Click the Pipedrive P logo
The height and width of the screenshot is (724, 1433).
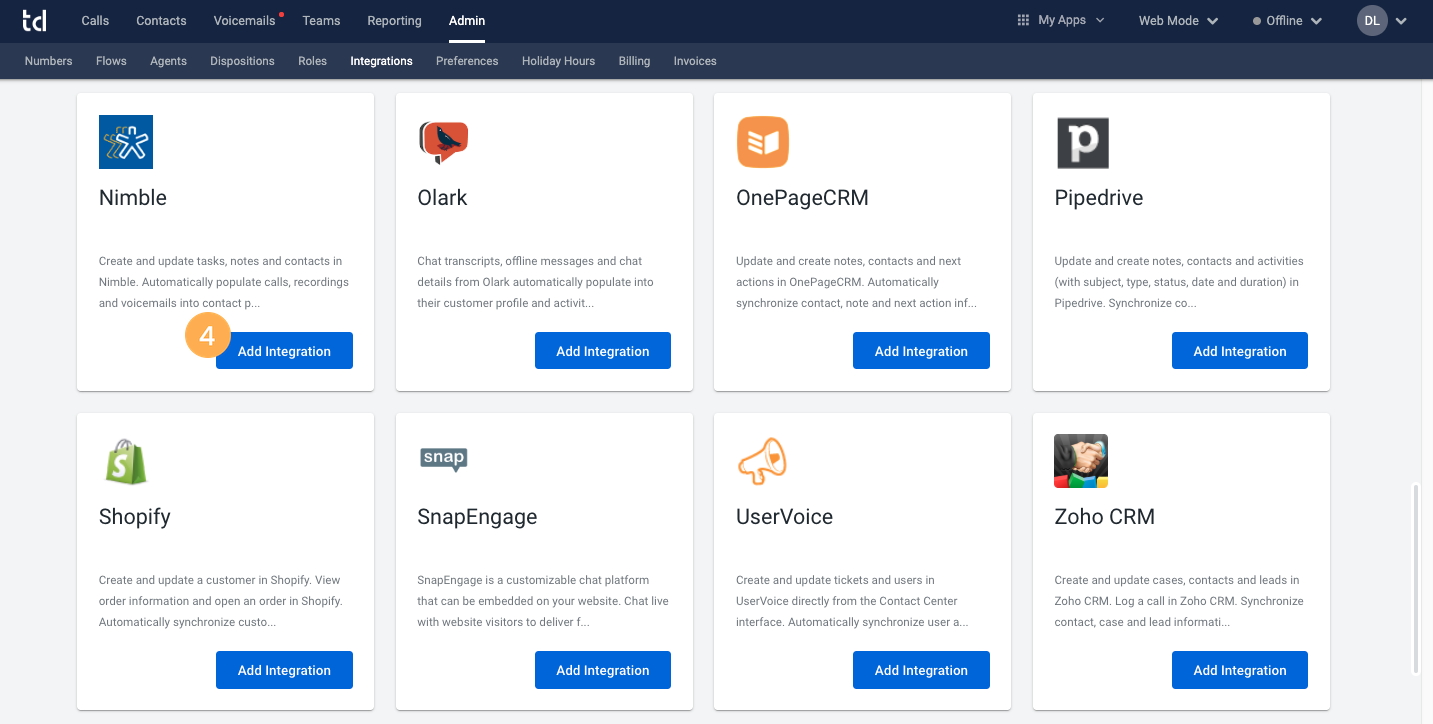[1082, 142]
